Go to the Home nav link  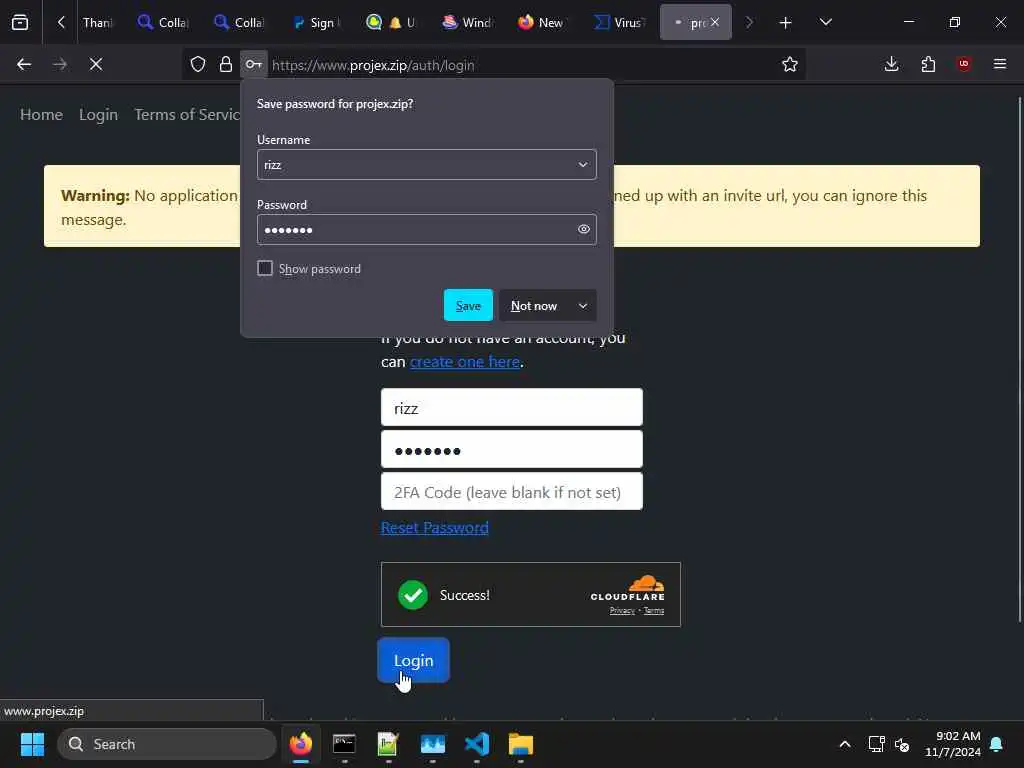(42, 114)
